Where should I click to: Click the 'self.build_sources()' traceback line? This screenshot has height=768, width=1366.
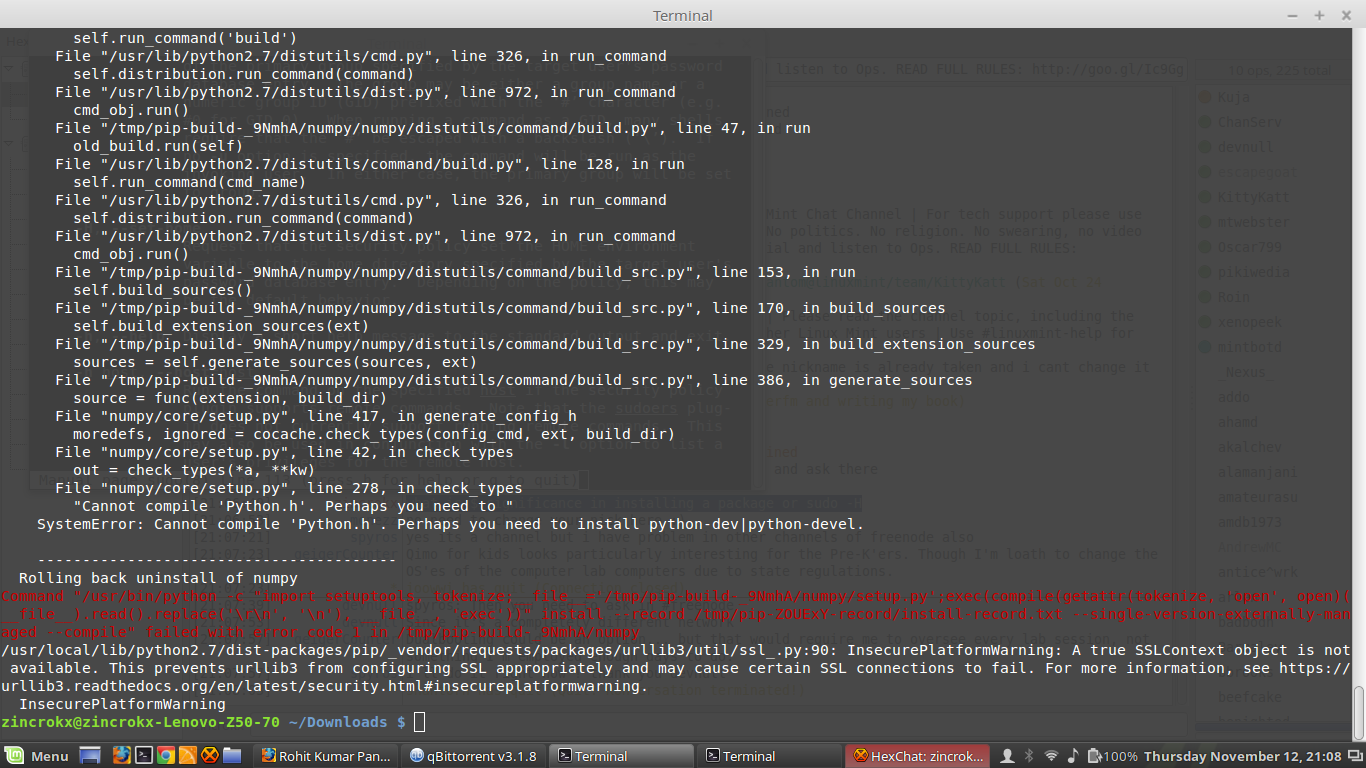click(x=162, y=290)
